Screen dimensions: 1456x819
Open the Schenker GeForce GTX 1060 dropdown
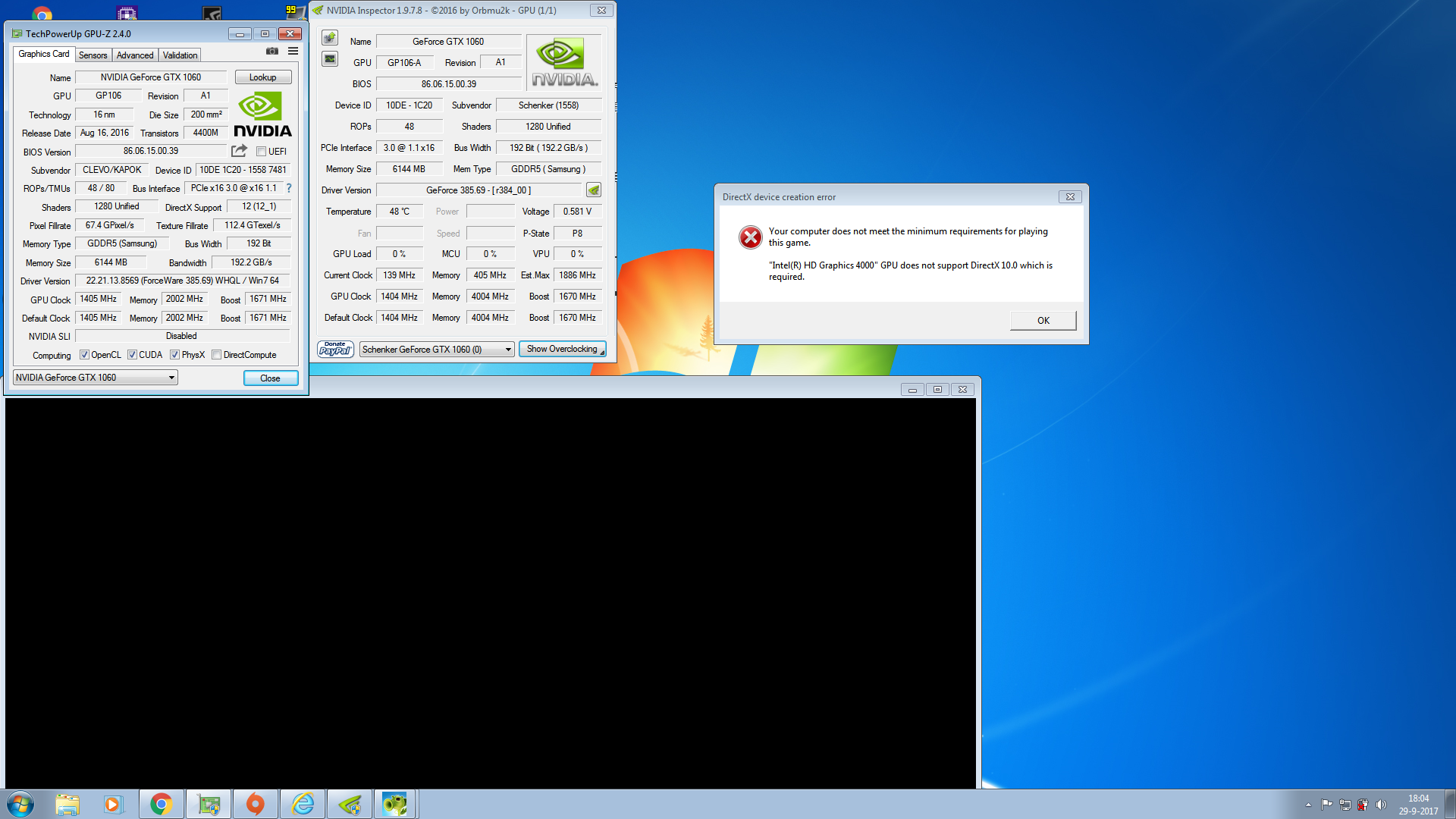[437, 350]
